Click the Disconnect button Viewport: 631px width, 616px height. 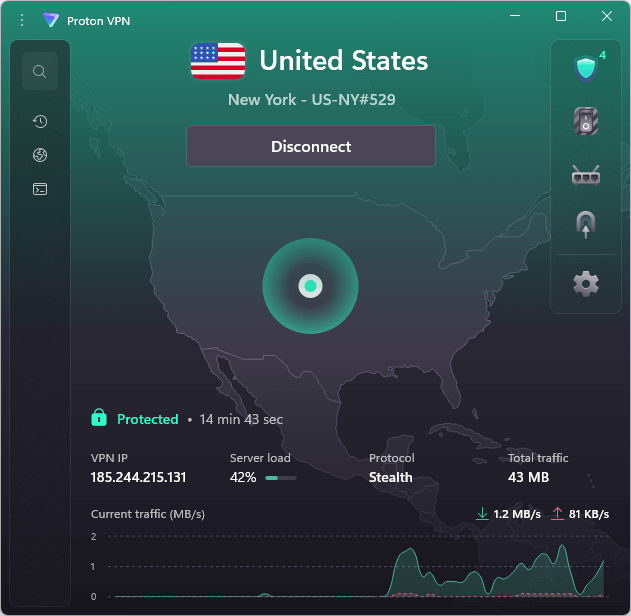pos(311,146)
